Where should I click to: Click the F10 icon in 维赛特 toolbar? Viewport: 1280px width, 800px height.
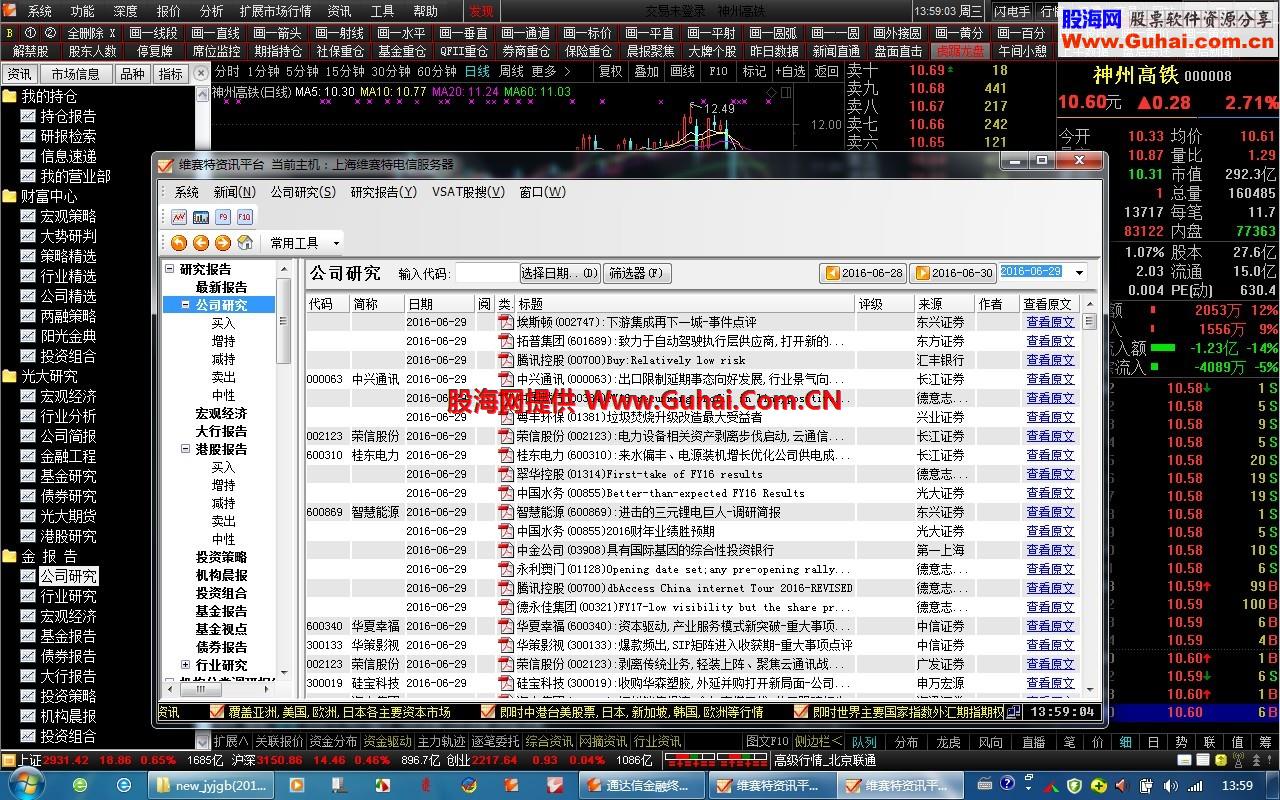(245, 217)
